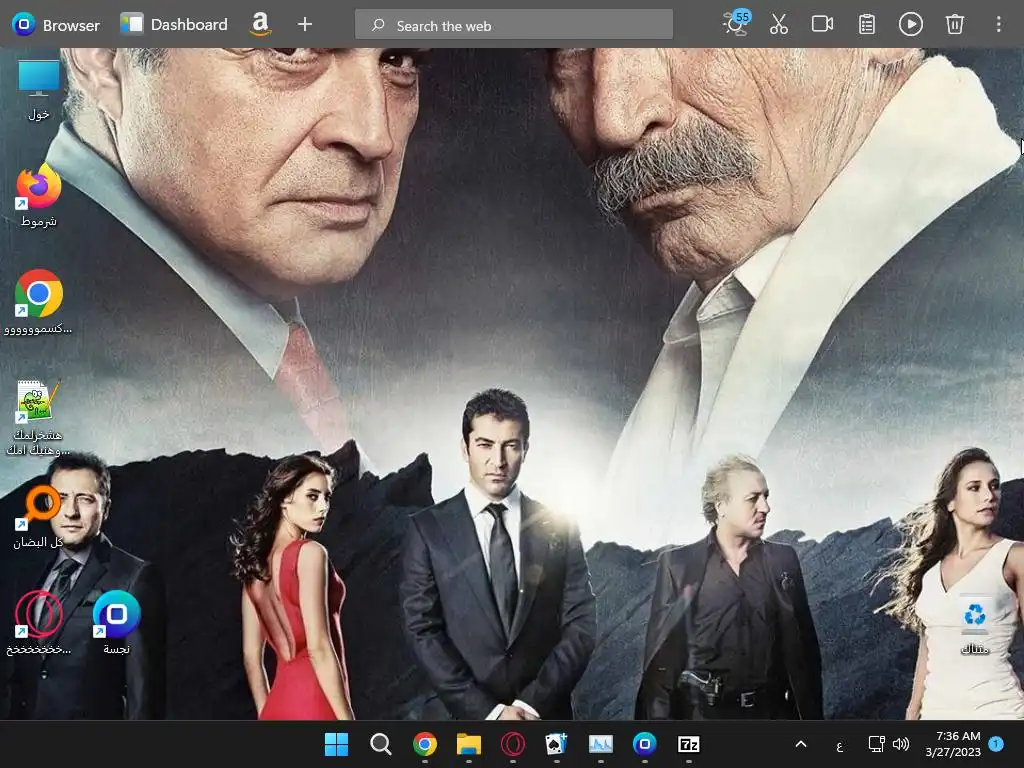
Task: Open Solitaire cards app from taskbar
Action: (556, 744)
